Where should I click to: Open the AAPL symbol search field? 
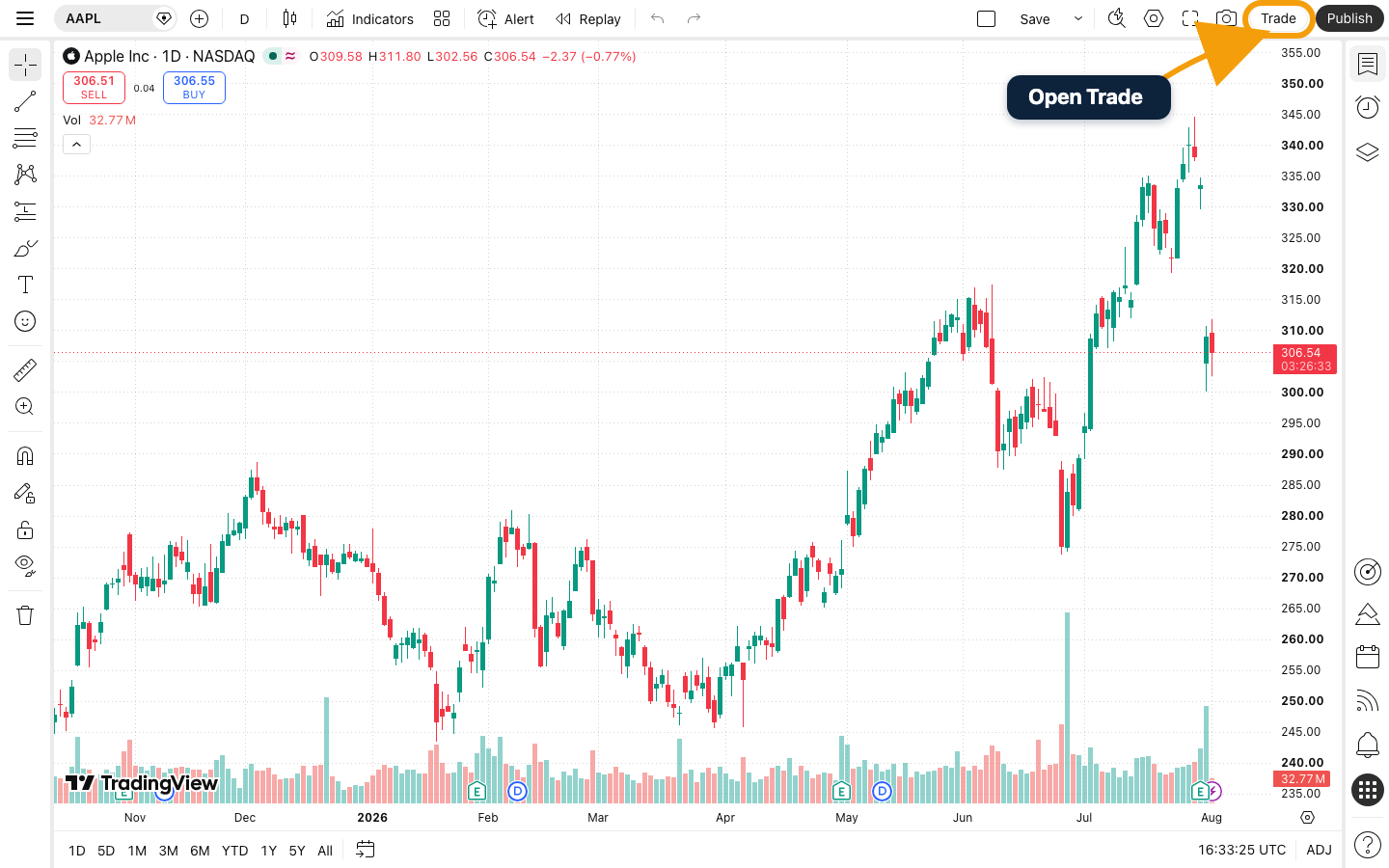pos(114,18)
